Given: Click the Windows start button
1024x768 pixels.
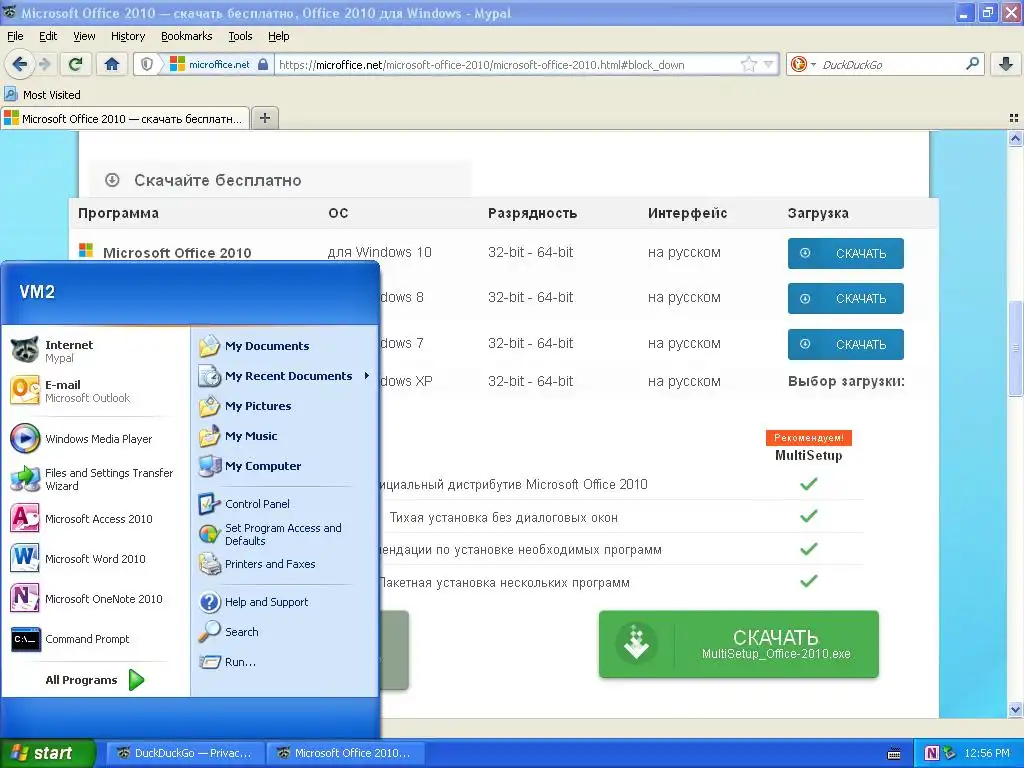Looking at the screenshot, I should tap(47, 753).
